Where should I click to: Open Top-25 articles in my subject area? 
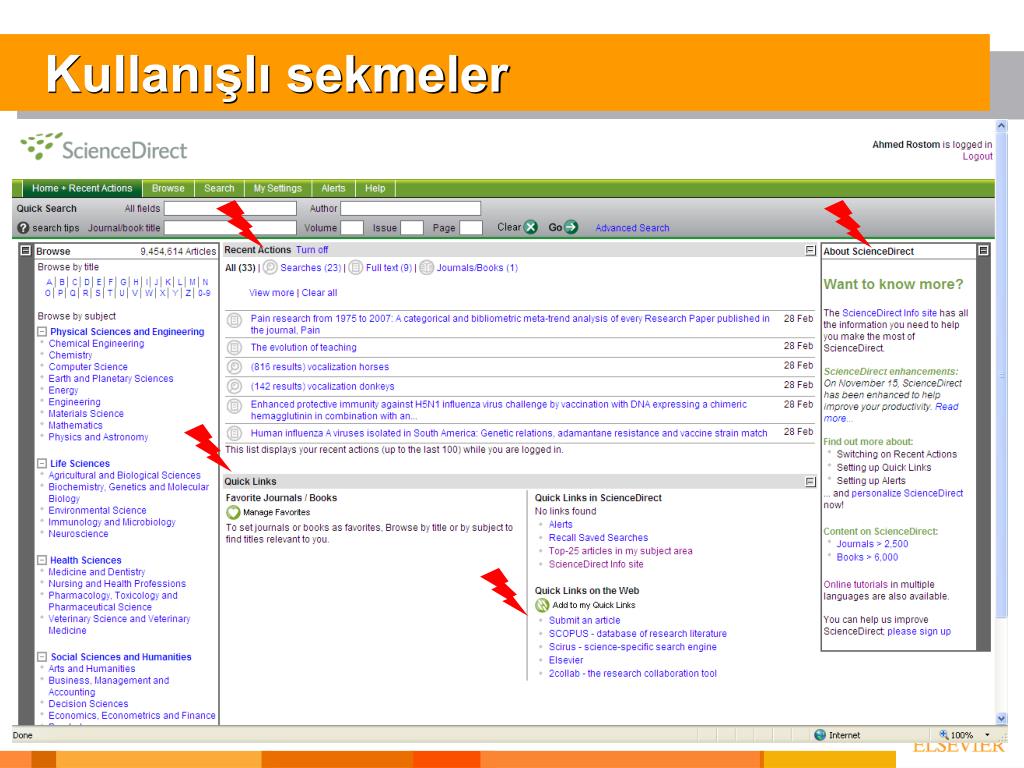pos(620,551)
